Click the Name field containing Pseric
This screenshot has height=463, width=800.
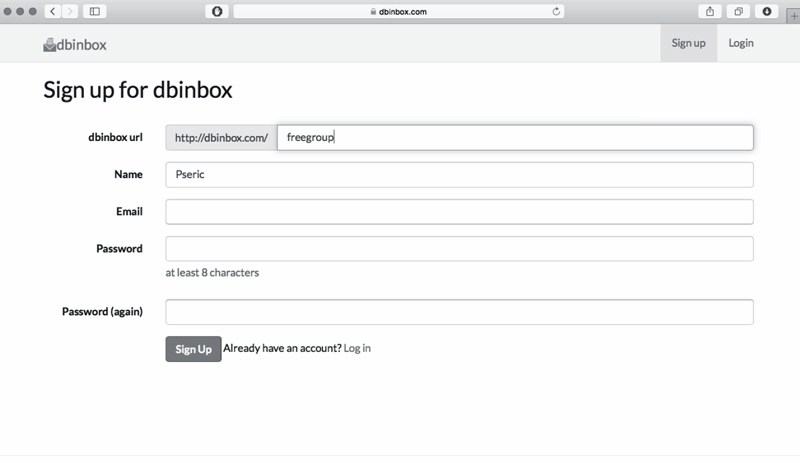tap(459, 175)
